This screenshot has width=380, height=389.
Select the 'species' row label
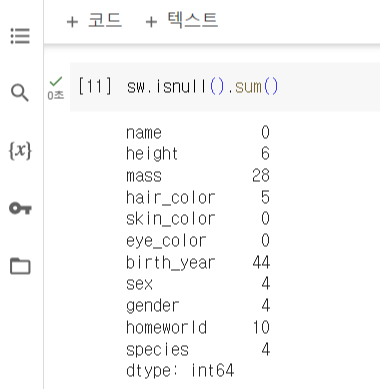tap(157, 350)
